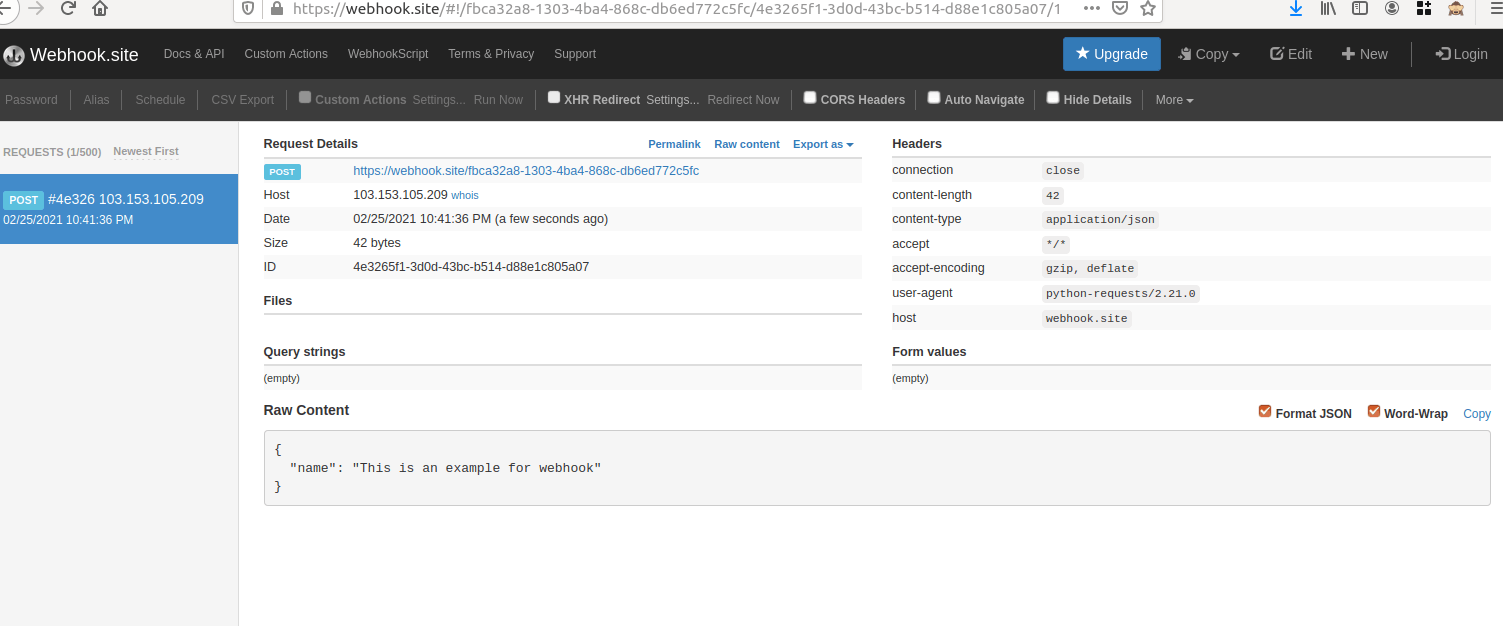The image size is (1503, 626).
Task: Click the lock site security icon
Action: [276, 8]
